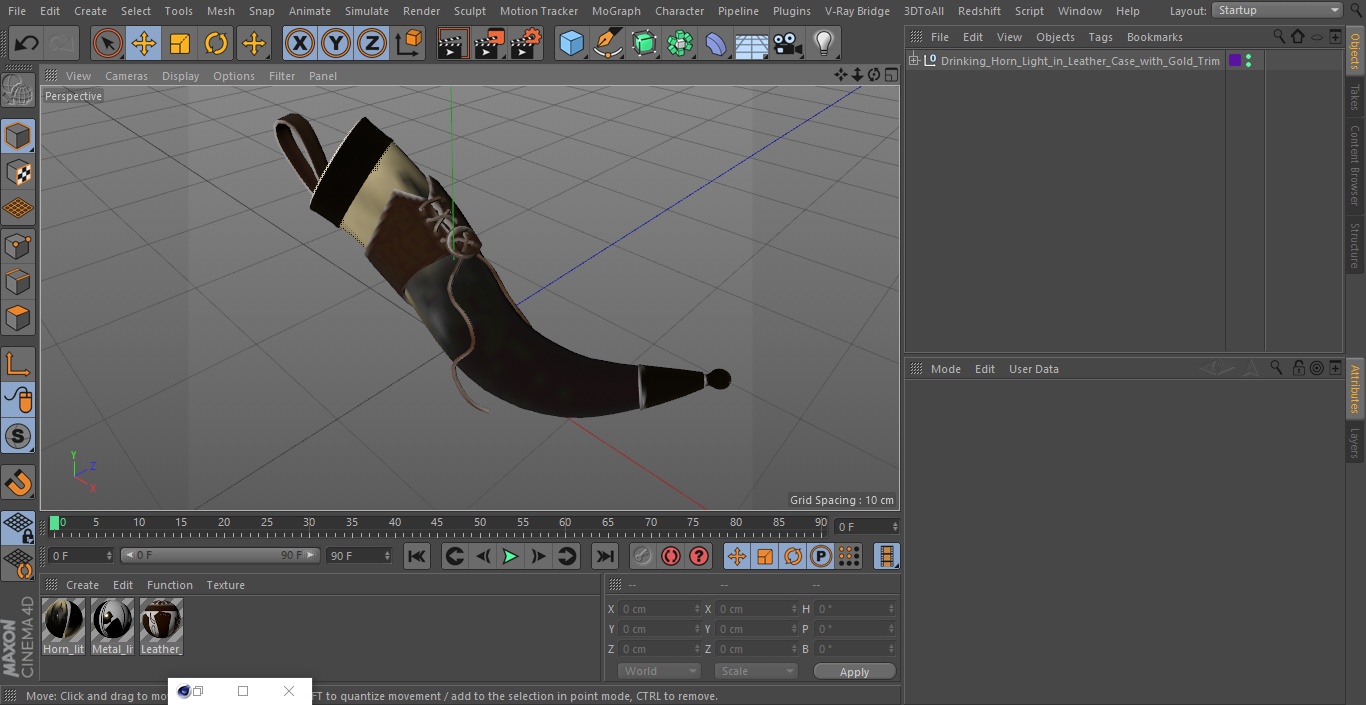This screenshot has width=1366, height=705.
Task: Click frame 45 on the timeline ruler
Action: point(437,524)
